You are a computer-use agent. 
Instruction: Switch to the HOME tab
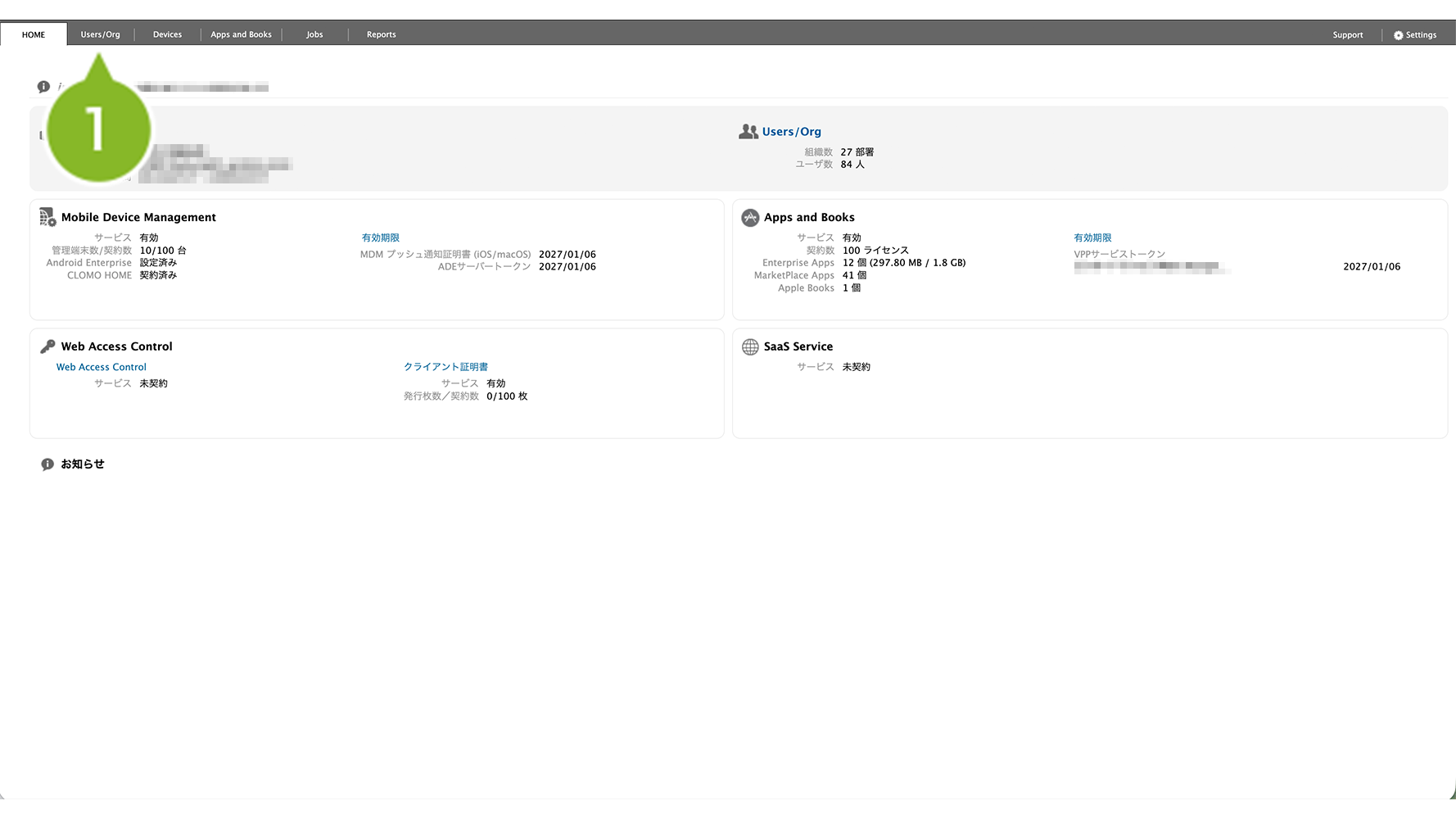click(34, 34)
